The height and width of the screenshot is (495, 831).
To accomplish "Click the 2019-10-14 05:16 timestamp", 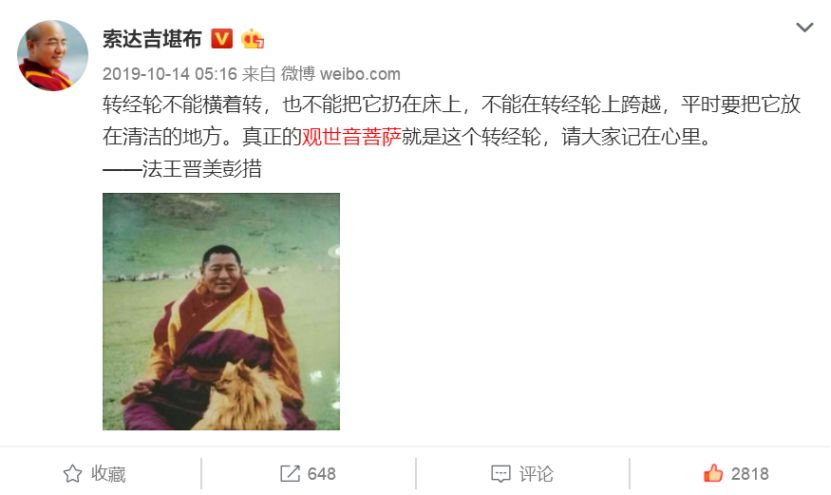I will [x=170, y=74].
